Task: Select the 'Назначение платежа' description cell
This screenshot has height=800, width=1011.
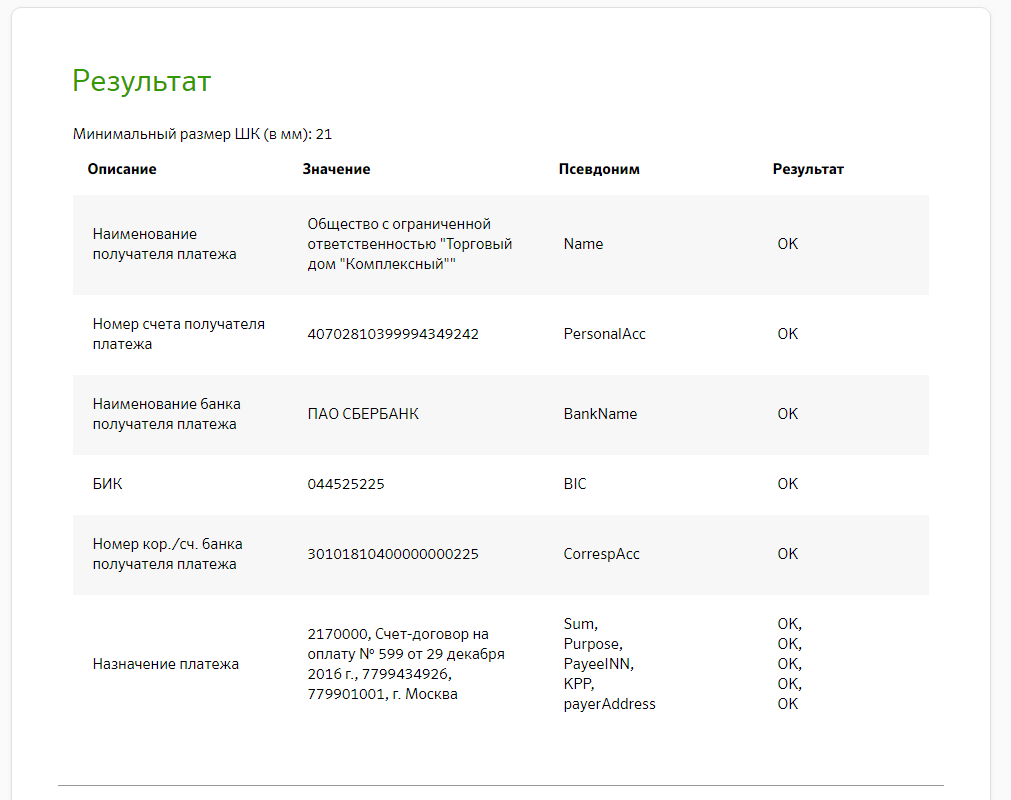Action: pyautogui.click(x=166, y=664)
